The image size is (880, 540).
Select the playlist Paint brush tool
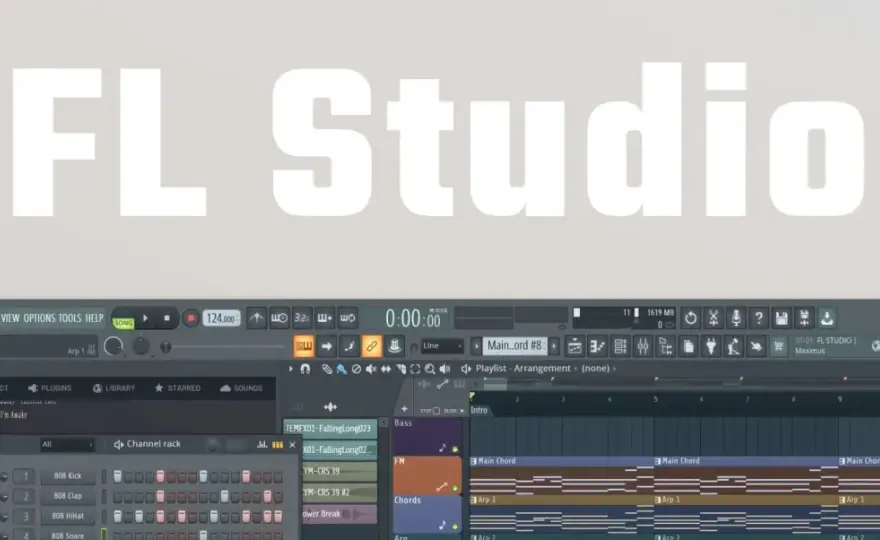[x=341, y=369]
